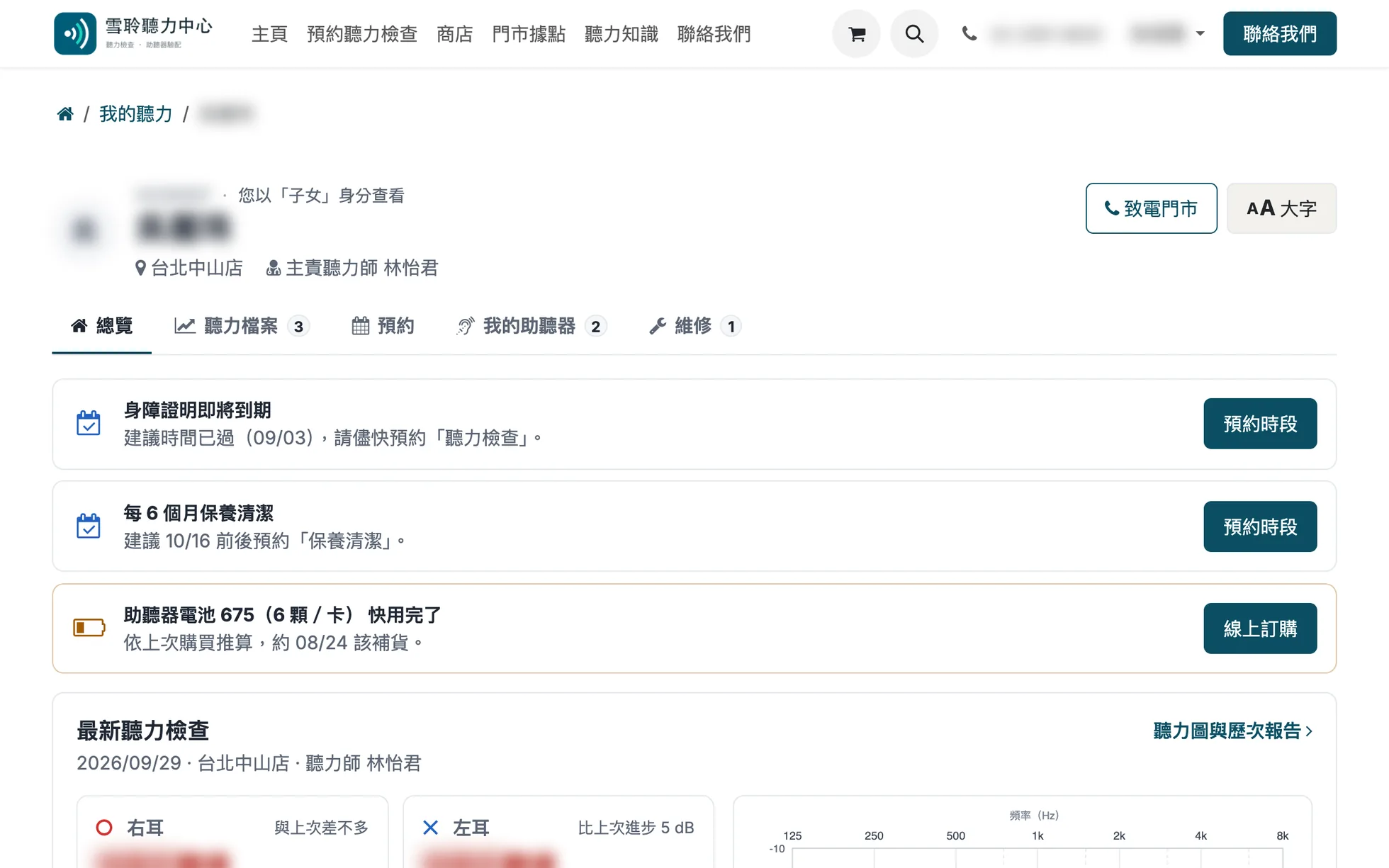Click 預約時段 for 身障證明即將到期
Screen dimensions: 1389x868
[x=1260, y=424]
